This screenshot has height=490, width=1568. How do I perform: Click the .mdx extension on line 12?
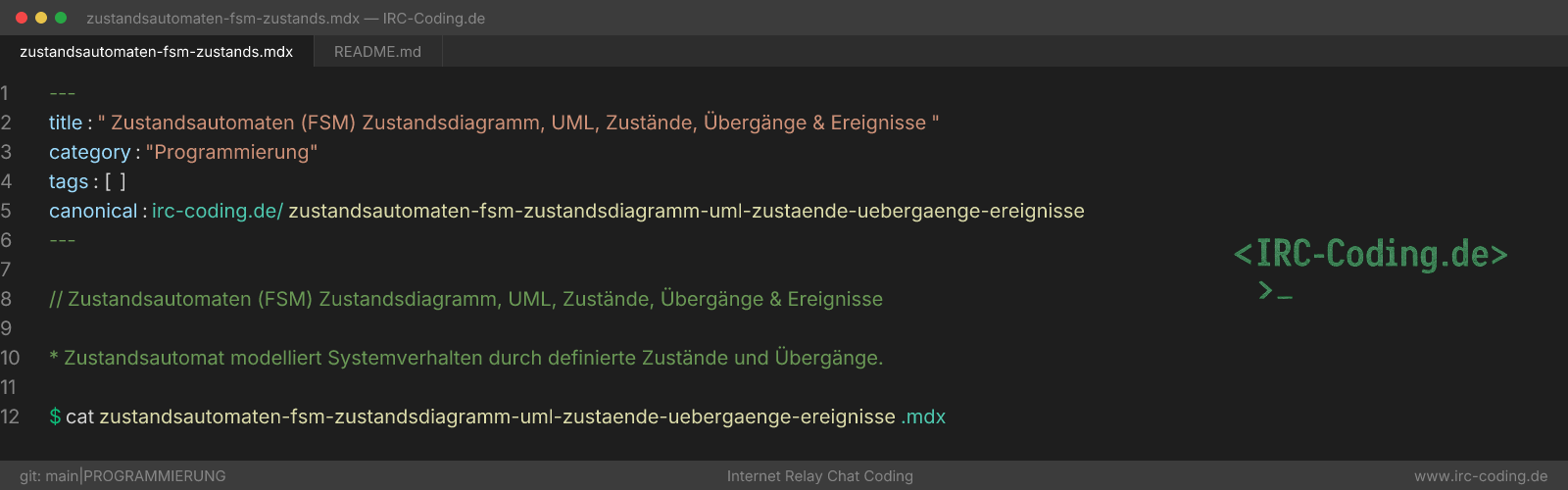[923, 416]
